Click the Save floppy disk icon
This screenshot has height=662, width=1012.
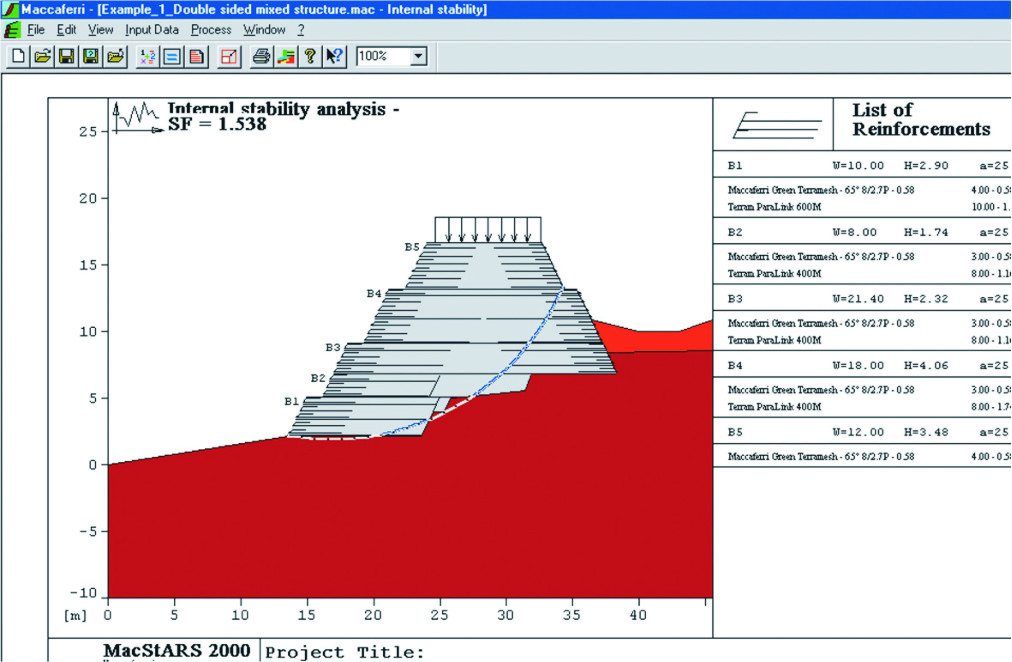pyautogui.click(x=66, y=57)
